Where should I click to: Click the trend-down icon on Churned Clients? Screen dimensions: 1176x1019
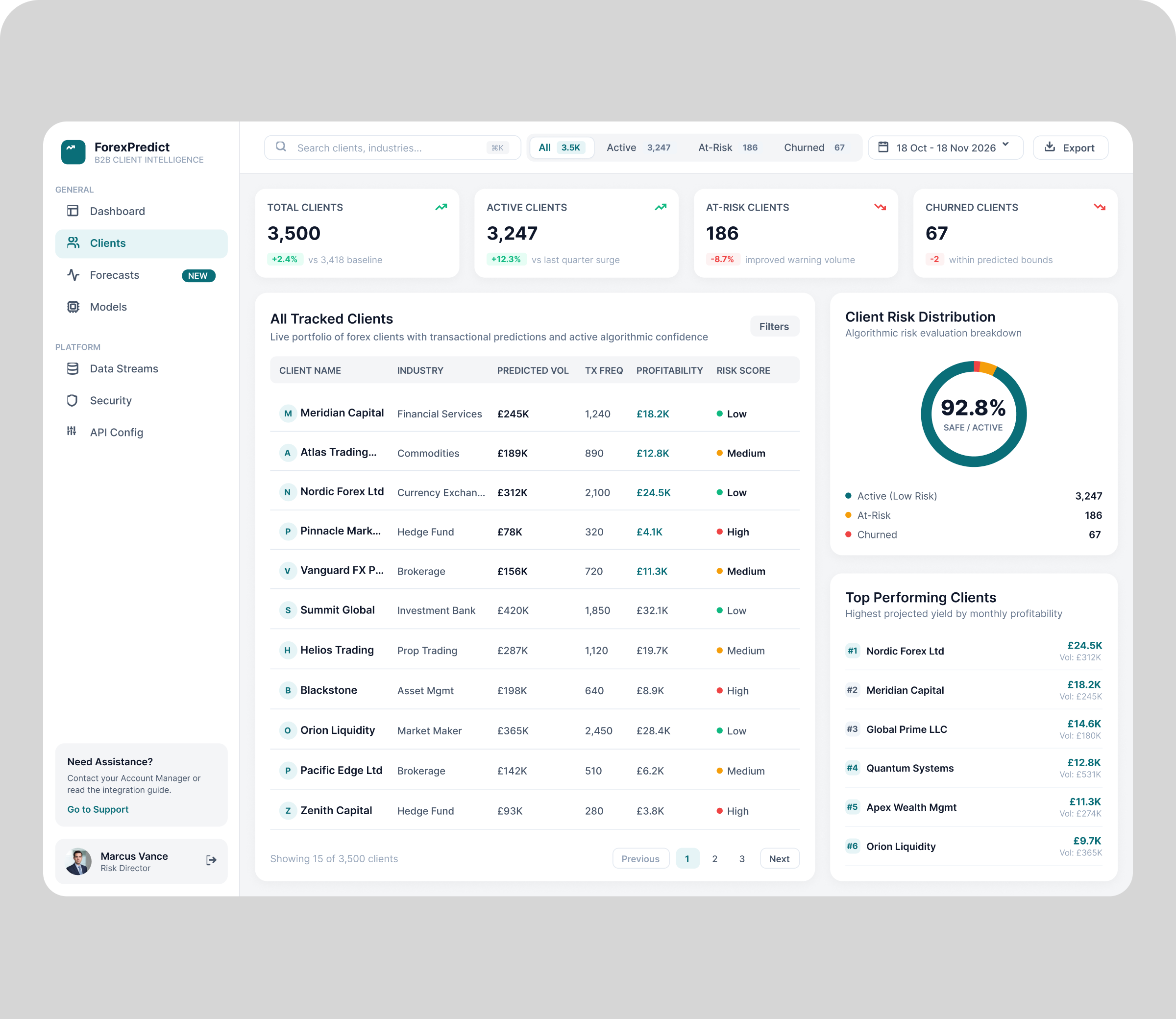(x=1099, y=207)
